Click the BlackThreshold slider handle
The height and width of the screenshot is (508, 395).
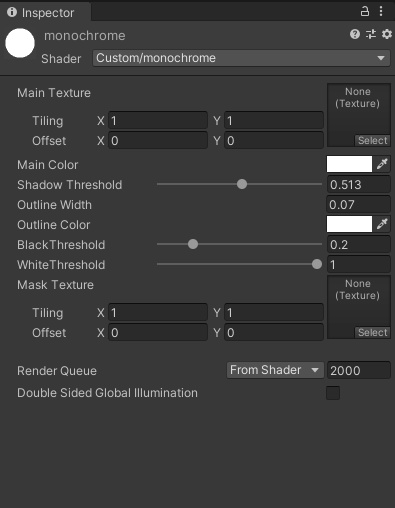click(x=193, y=244)
